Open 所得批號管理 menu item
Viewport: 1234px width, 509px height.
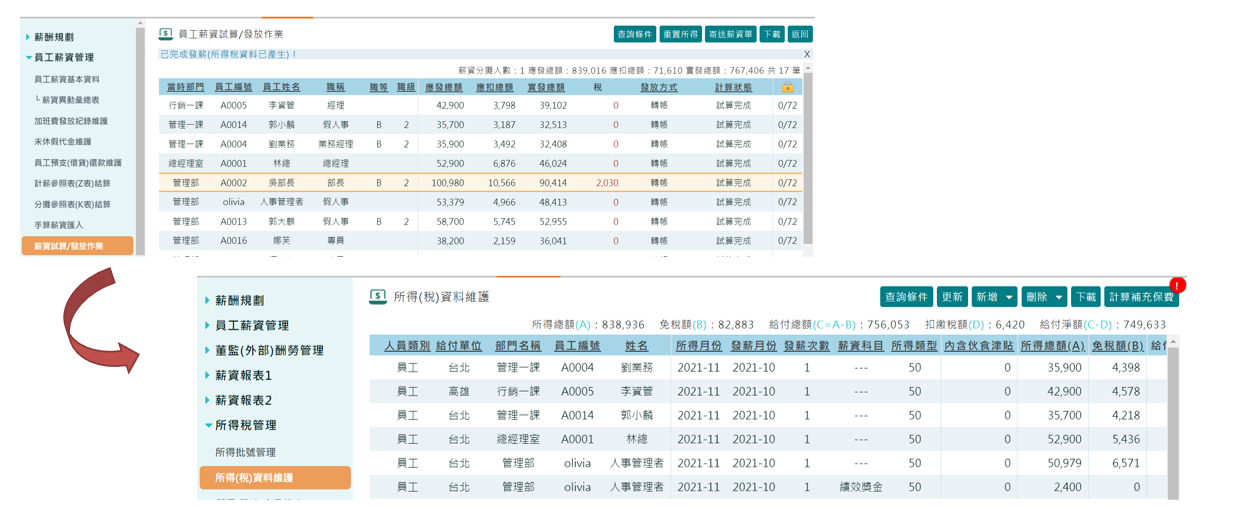click(x=246, y=452)
